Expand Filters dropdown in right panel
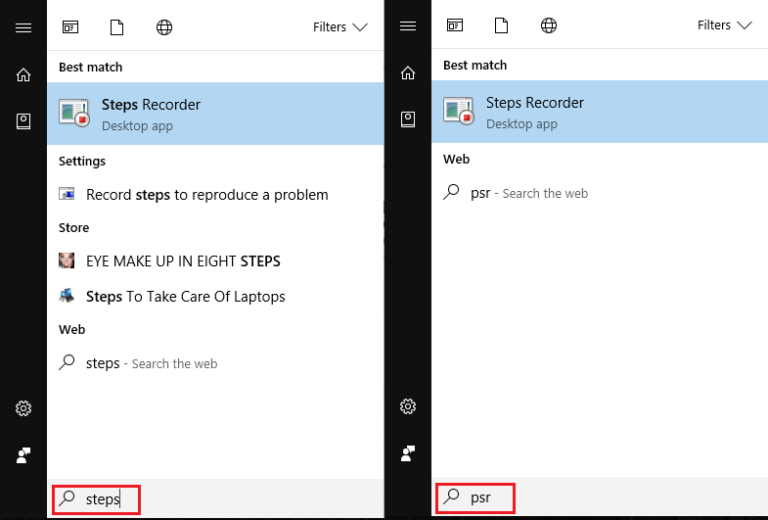This screenshot has width=768, height=520. click(x=724, y=25)
